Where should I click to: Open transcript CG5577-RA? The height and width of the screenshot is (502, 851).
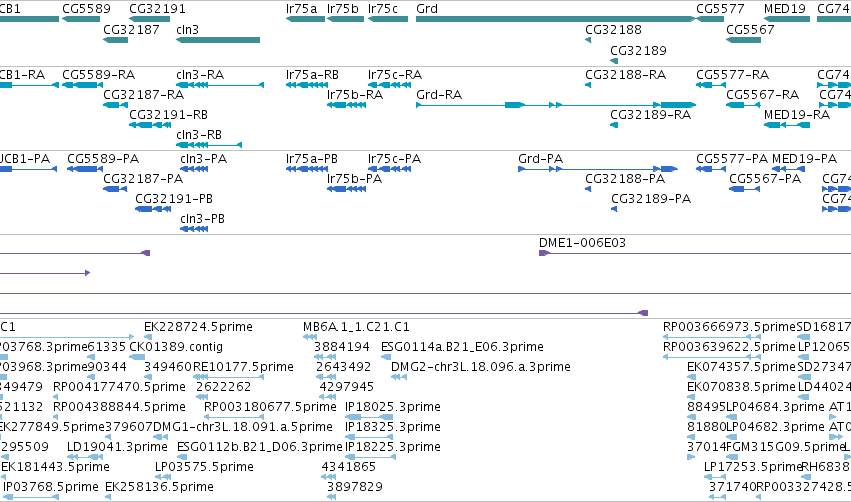(710, 85)
